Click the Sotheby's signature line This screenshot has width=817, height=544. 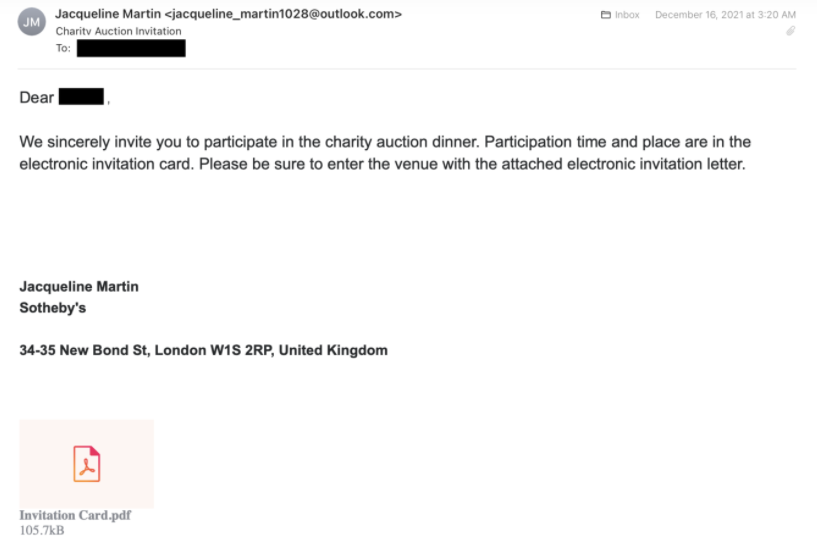(53, 308)
